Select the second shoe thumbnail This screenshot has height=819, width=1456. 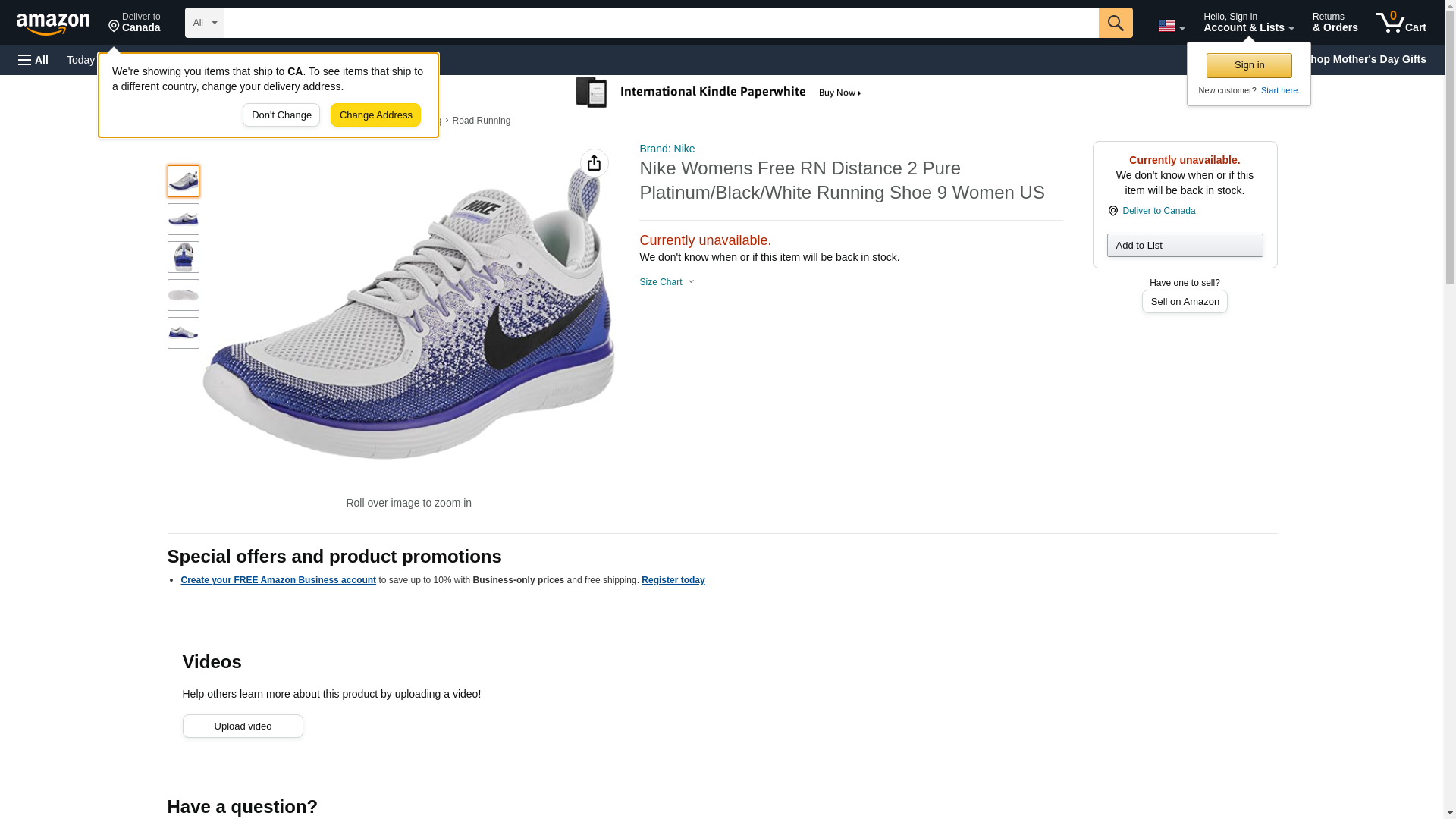click(x=183, y=219)
